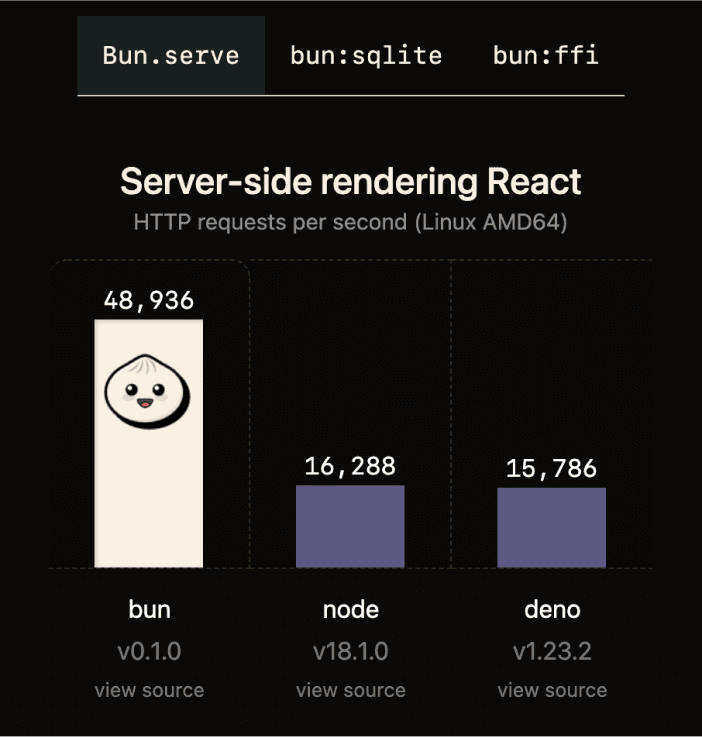Switch to the bun:sqlite tab
Image resolution: width=702 pixels, height=737 pixels.
pos(366,55)
